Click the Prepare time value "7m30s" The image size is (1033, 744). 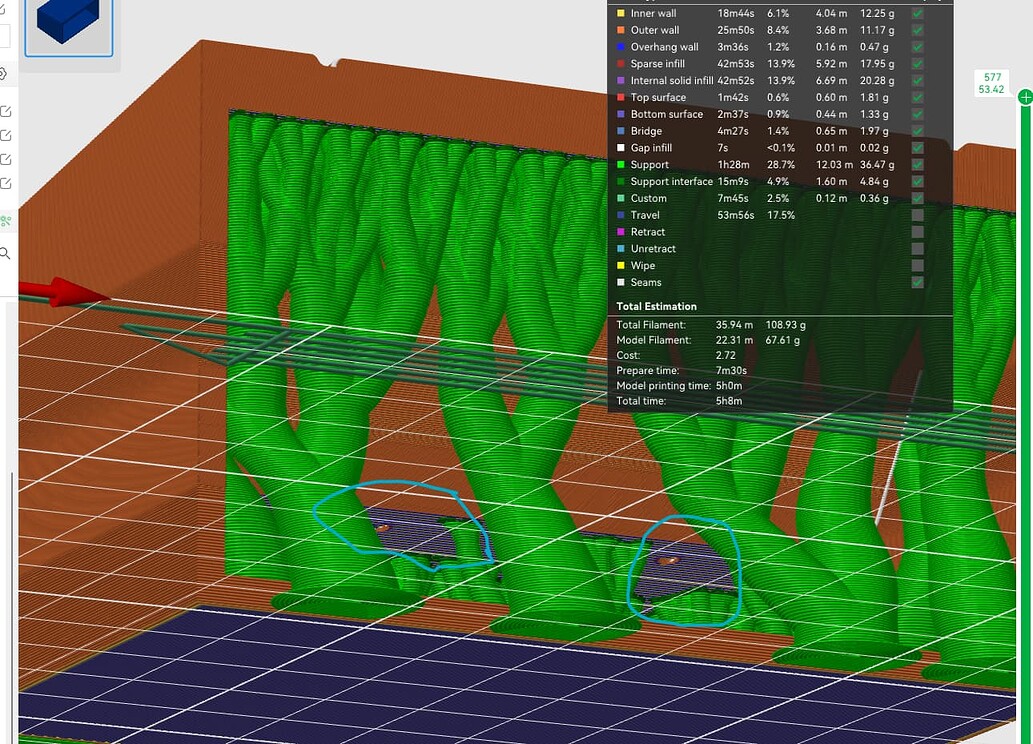(x=731, y=370)
